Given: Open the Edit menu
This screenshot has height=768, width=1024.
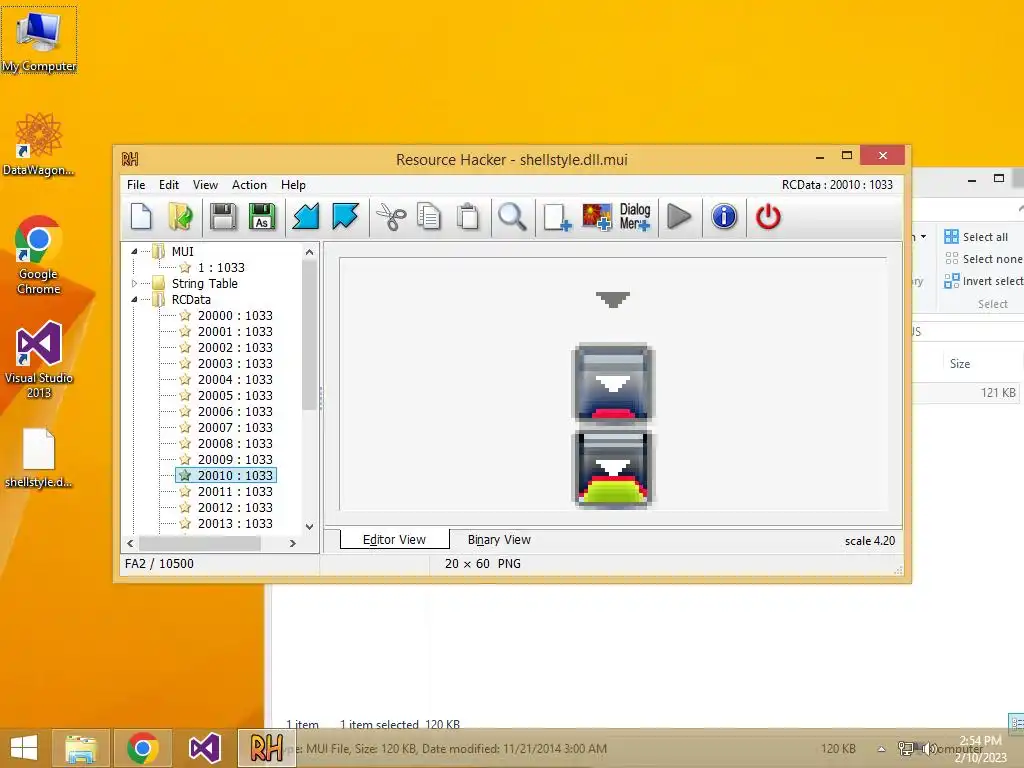Looking at the screenshot, I should click(168, 185).
